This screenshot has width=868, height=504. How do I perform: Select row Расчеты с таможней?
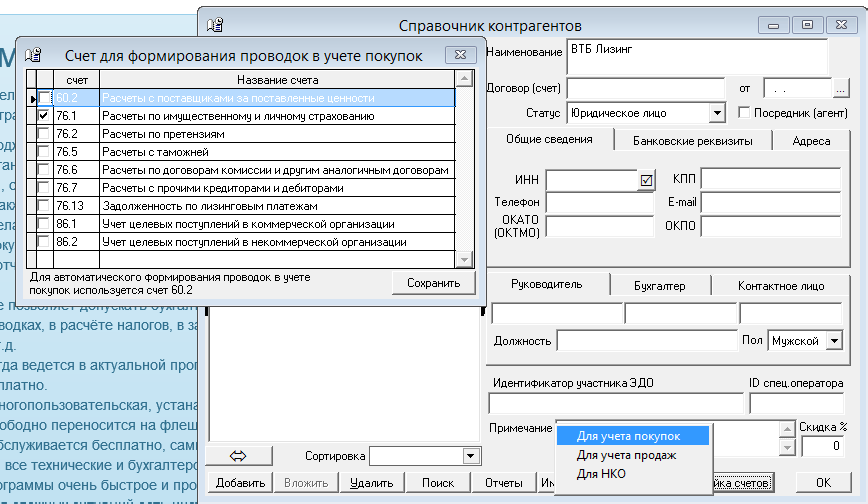pos(240,152)
